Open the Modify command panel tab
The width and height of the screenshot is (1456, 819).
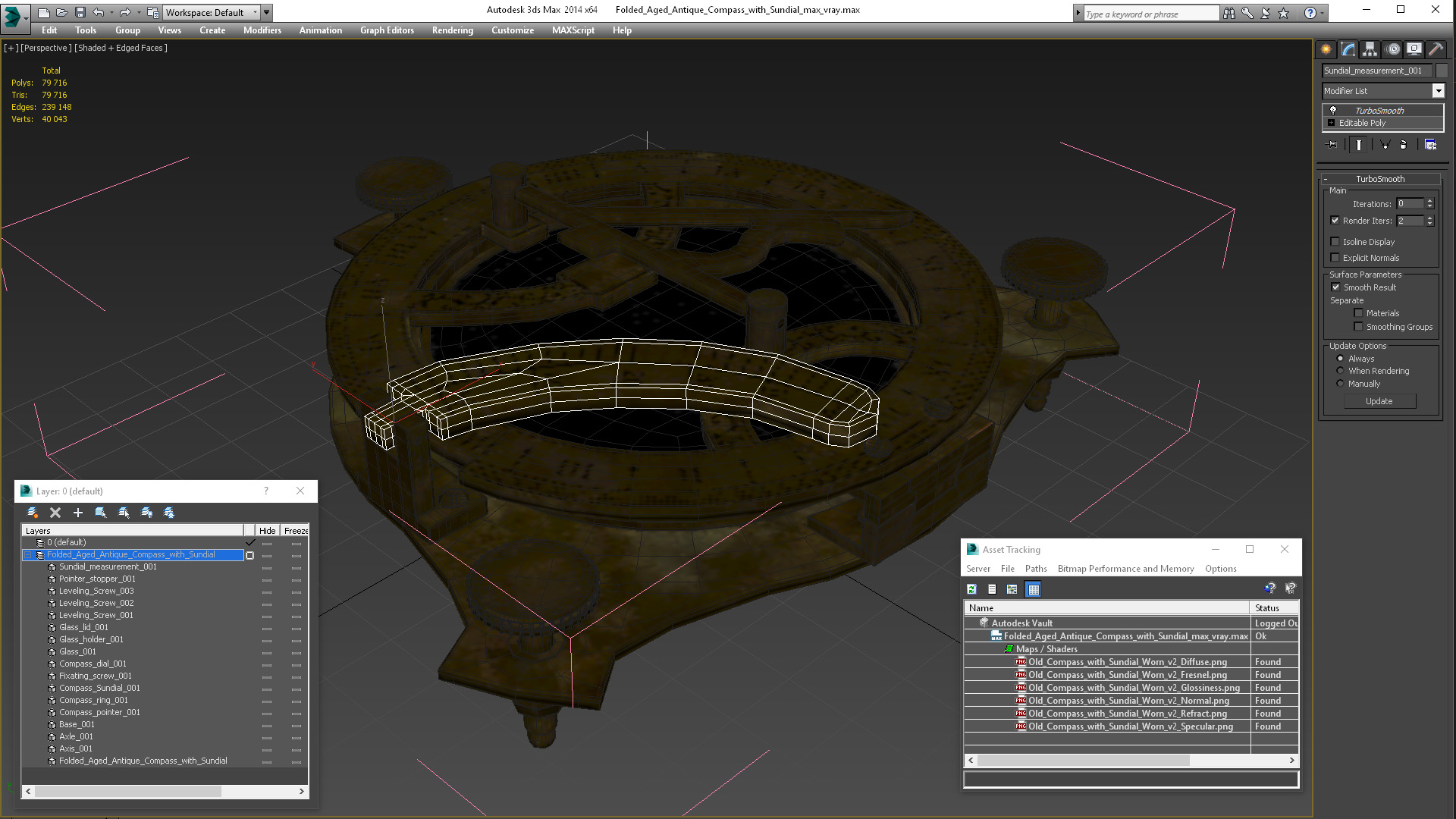click(x=1348, y=49)
